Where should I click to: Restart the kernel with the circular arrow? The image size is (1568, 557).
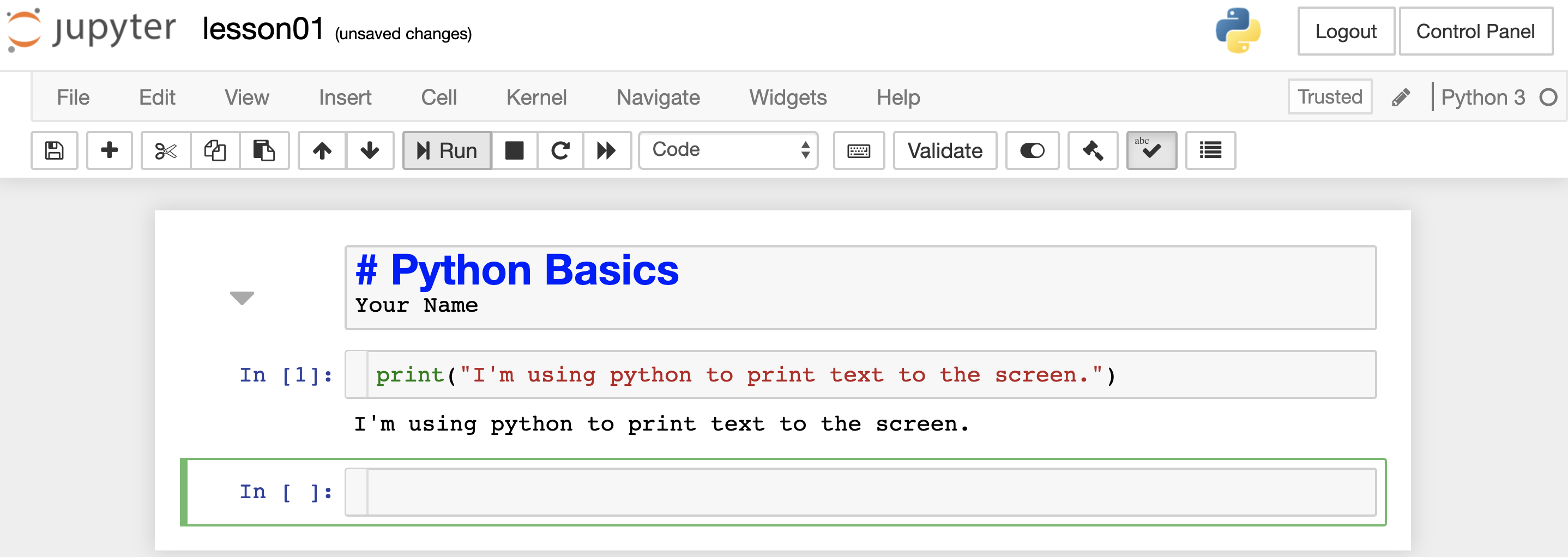coord(560,150)
